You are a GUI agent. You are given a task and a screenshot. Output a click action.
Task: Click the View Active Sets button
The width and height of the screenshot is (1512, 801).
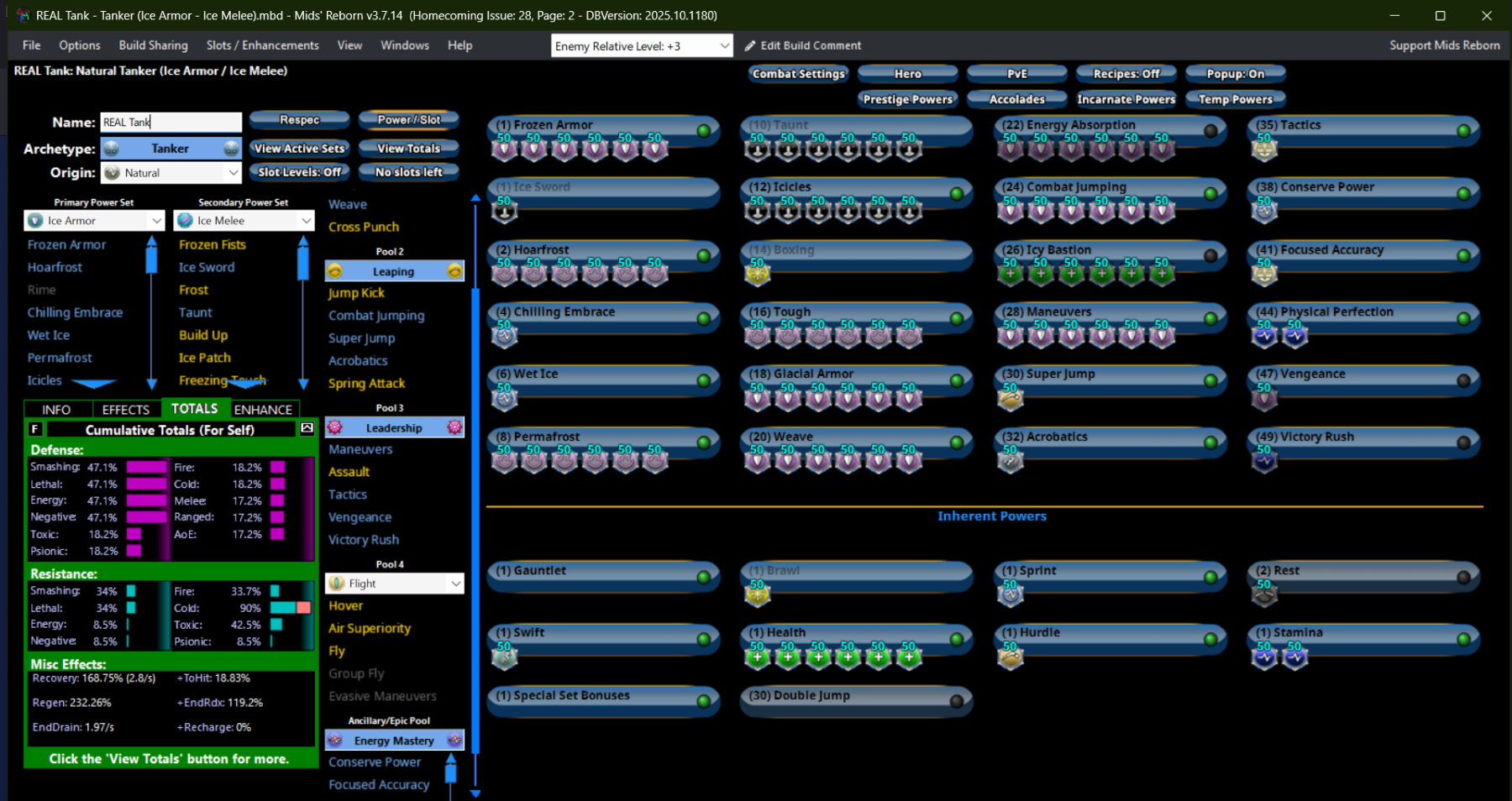(x=299, y=149)
